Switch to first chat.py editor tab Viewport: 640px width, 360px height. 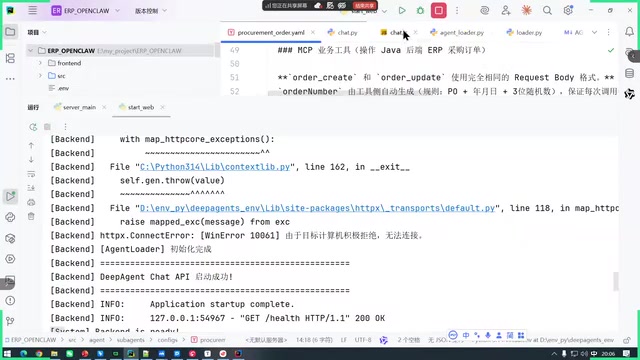[343, 33]
